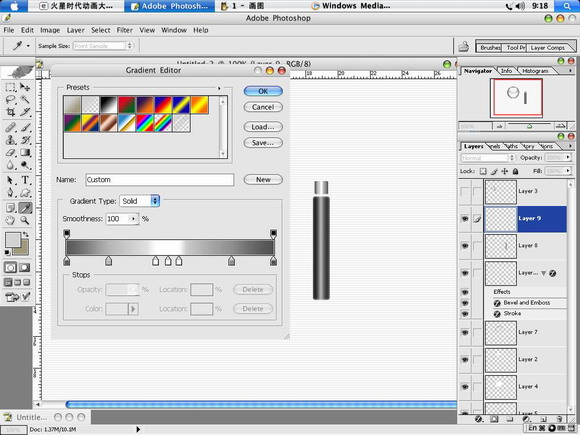This screenshot has height=435, width=580.
Task: Click Cancel in Gradient Editor
Action: pyautogui.click(x=263, y=107)
